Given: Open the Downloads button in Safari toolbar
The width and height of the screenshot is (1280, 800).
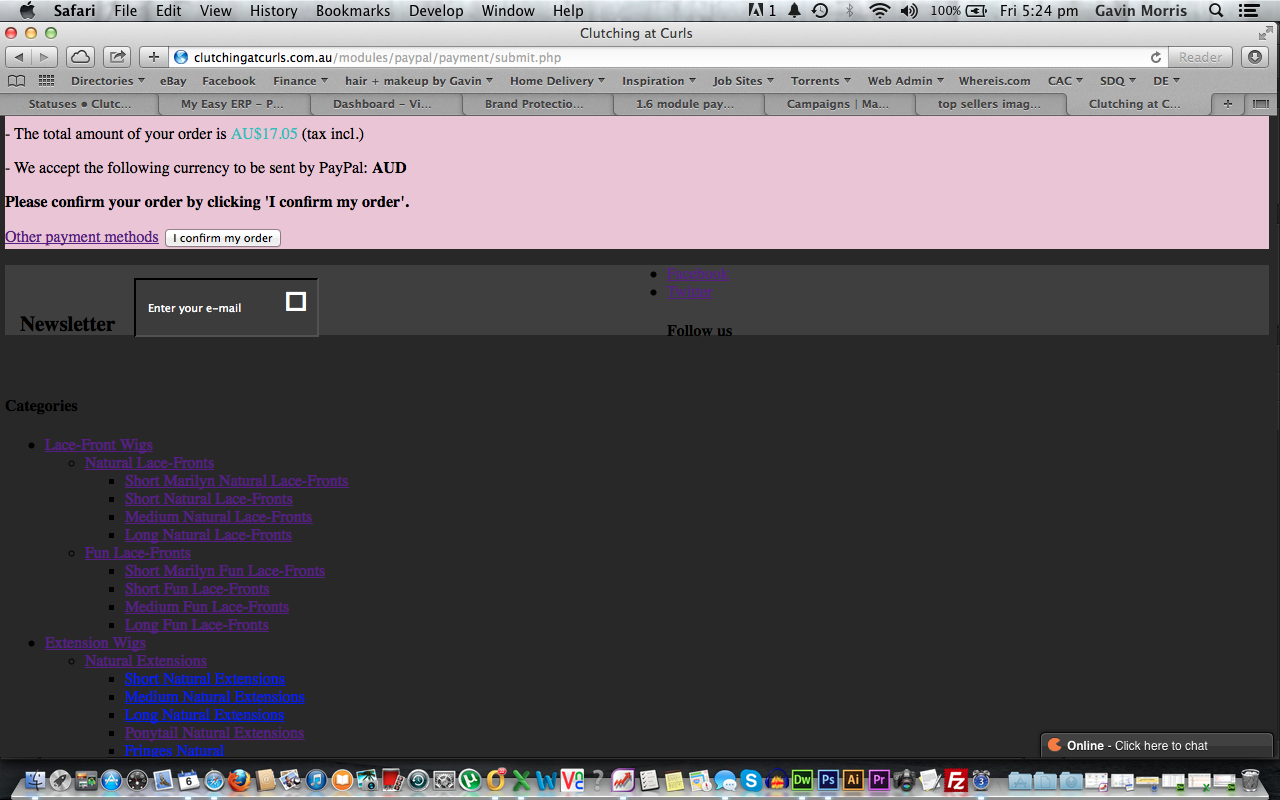Looking at the screenshot, I should pos(1255,57).
